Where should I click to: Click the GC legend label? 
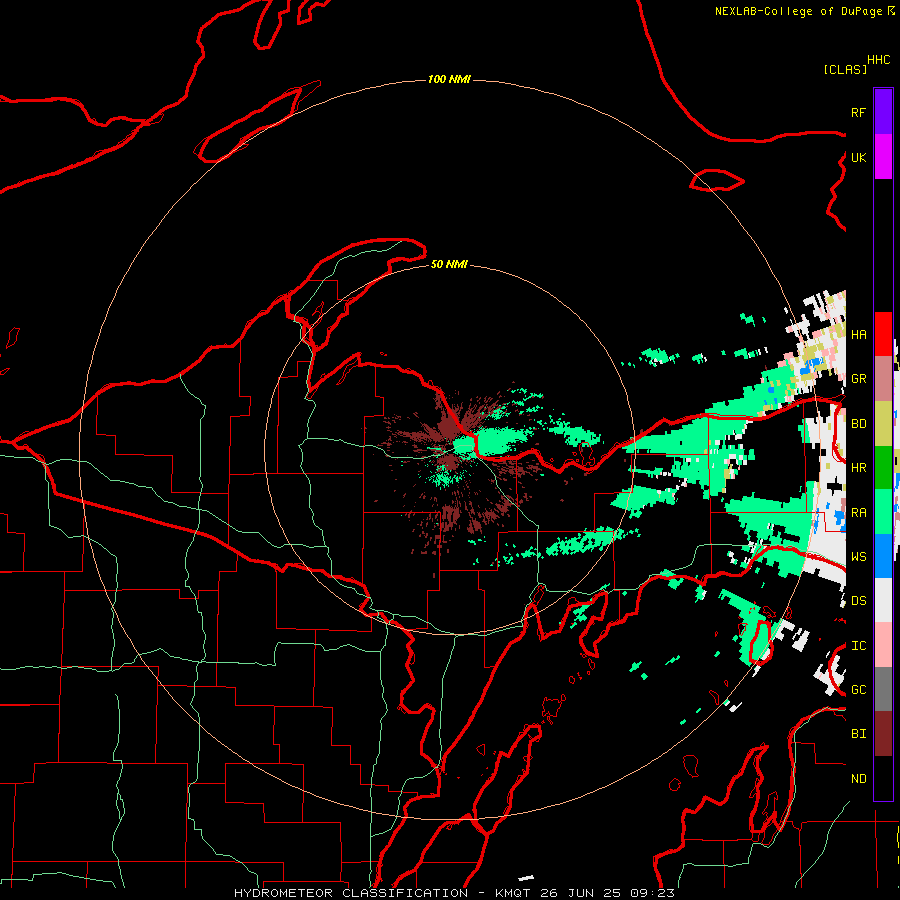coord(858,689)
